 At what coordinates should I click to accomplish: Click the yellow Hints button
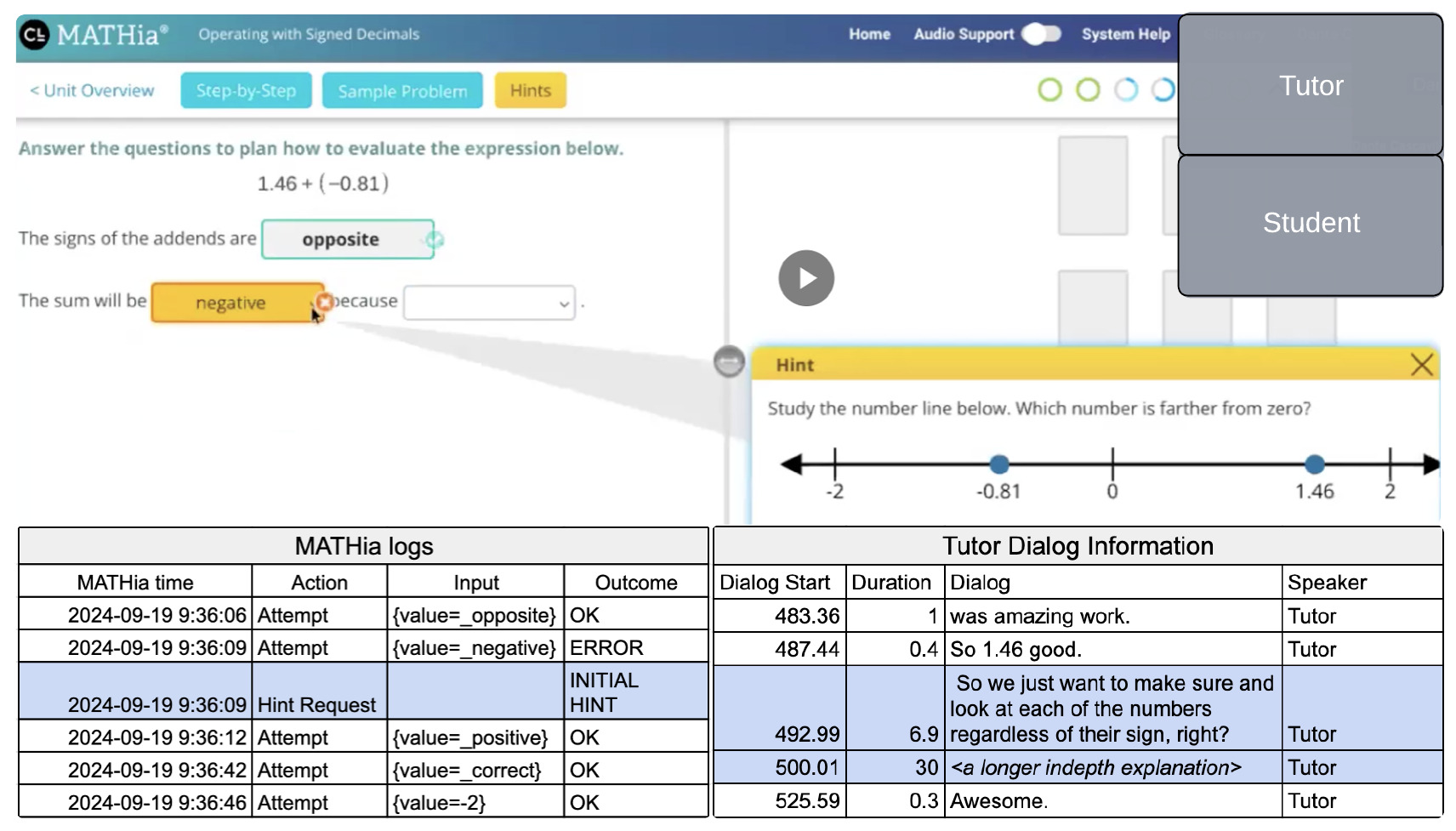click(x=531, y=90)
